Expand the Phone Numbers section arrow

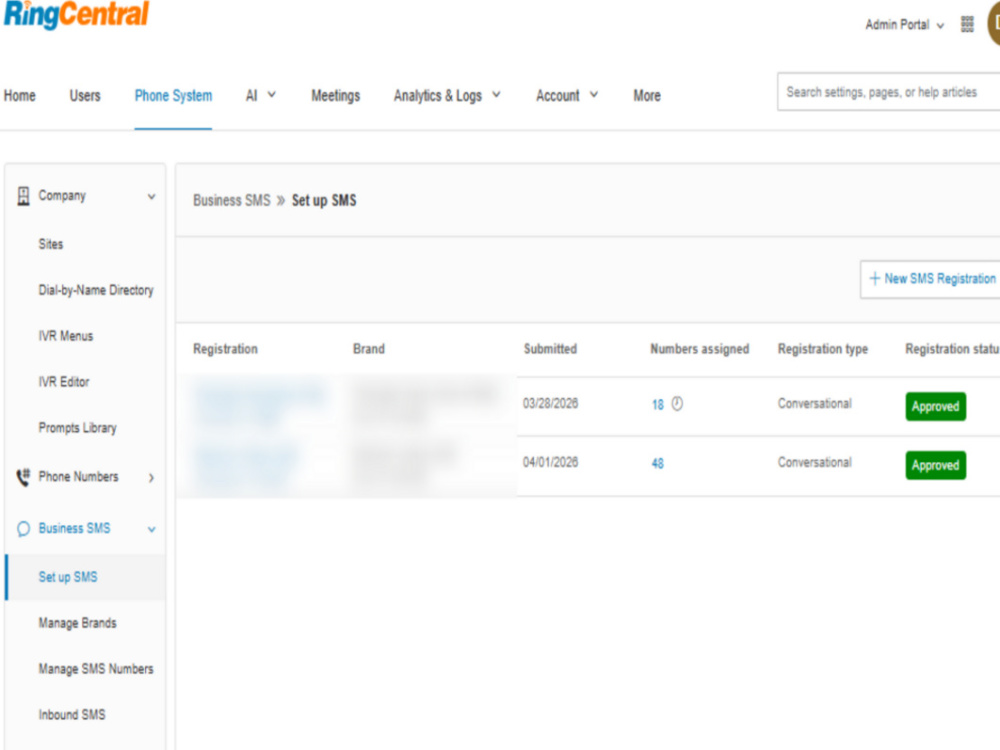(151, 478)
